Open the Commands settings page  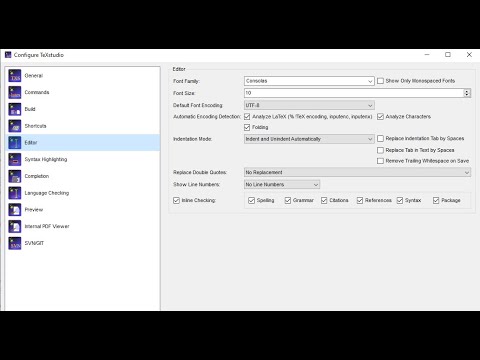coord(37,92)
